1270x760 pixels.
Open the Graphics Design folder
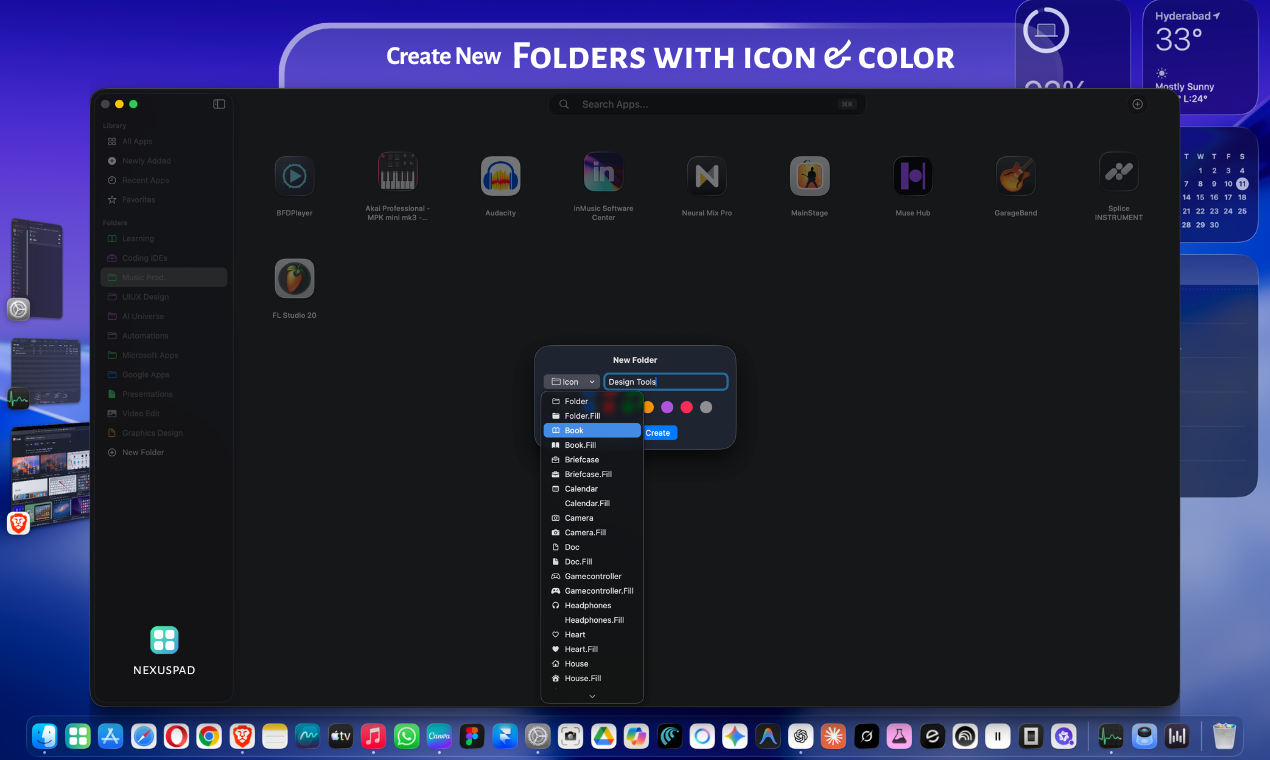[x=164, y=433]
